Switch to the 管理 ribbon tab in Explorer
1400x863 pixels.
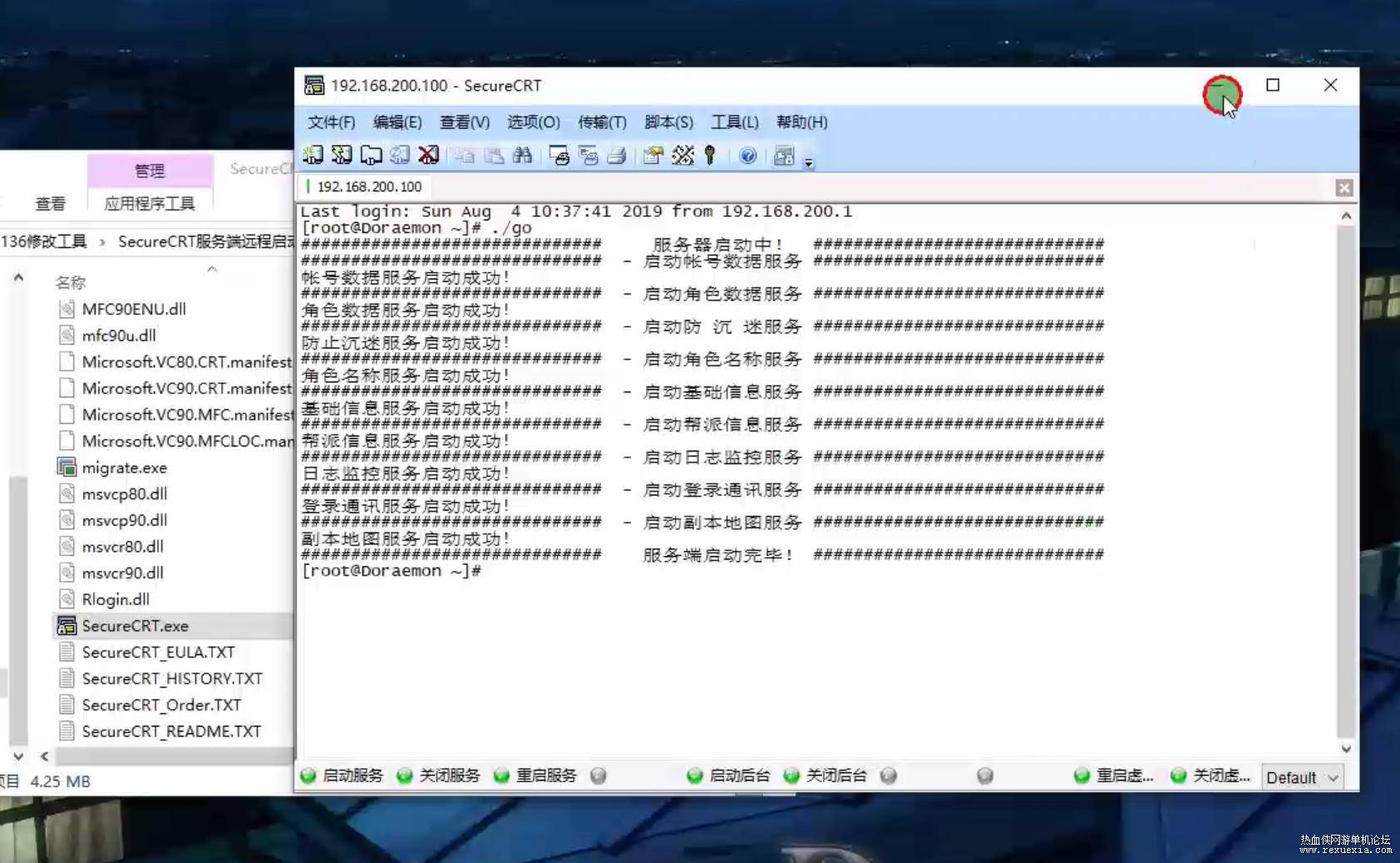pyautogui.click(x=150, y=170)
